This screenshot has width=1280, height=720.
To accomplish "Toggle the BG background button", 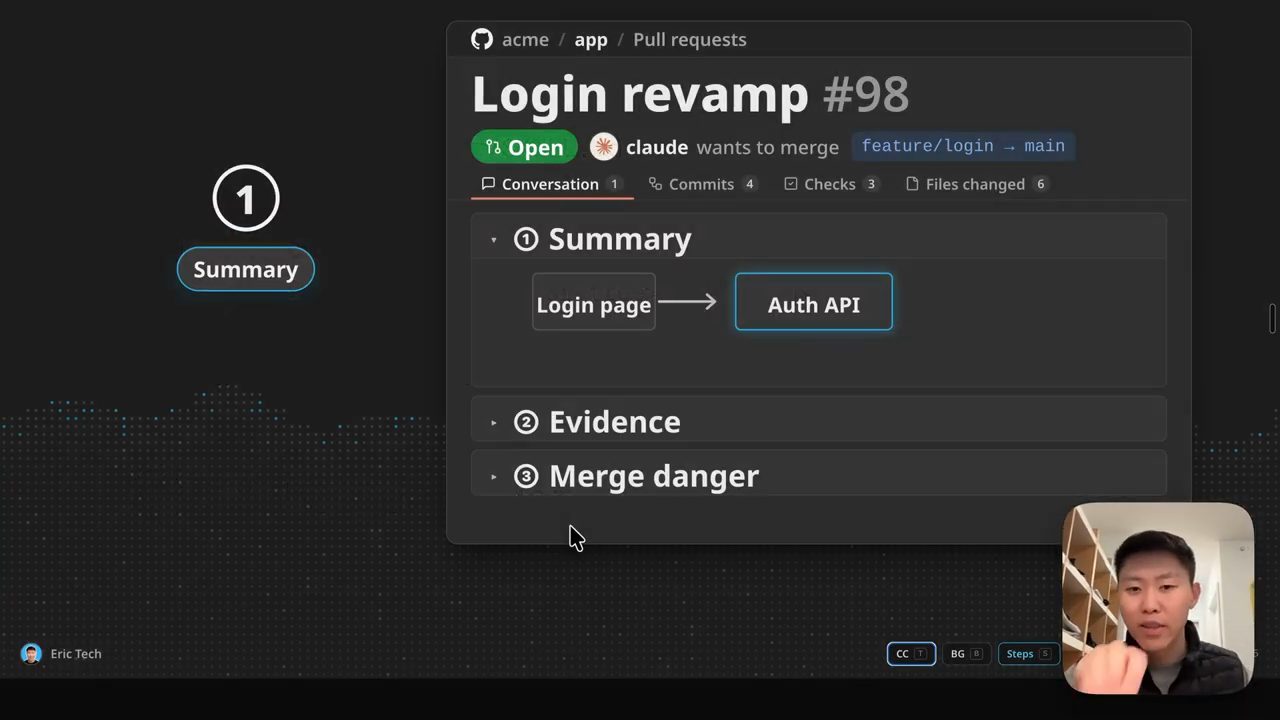I will pyautogui.click(x=966, y=654).
